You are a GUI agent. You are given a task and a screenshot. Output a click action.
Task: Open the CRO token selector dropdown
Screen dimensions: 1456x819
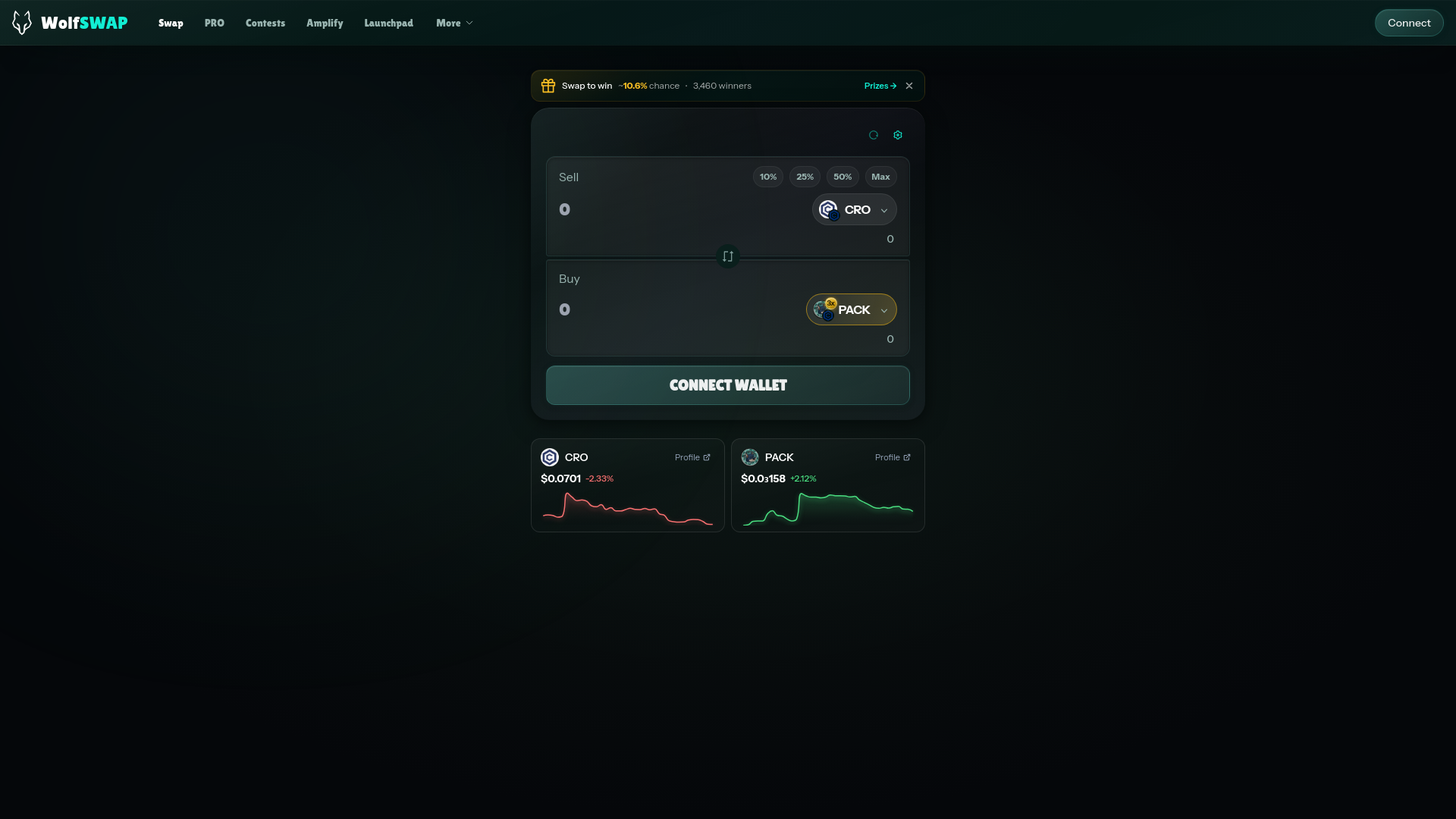pos(855,209)
